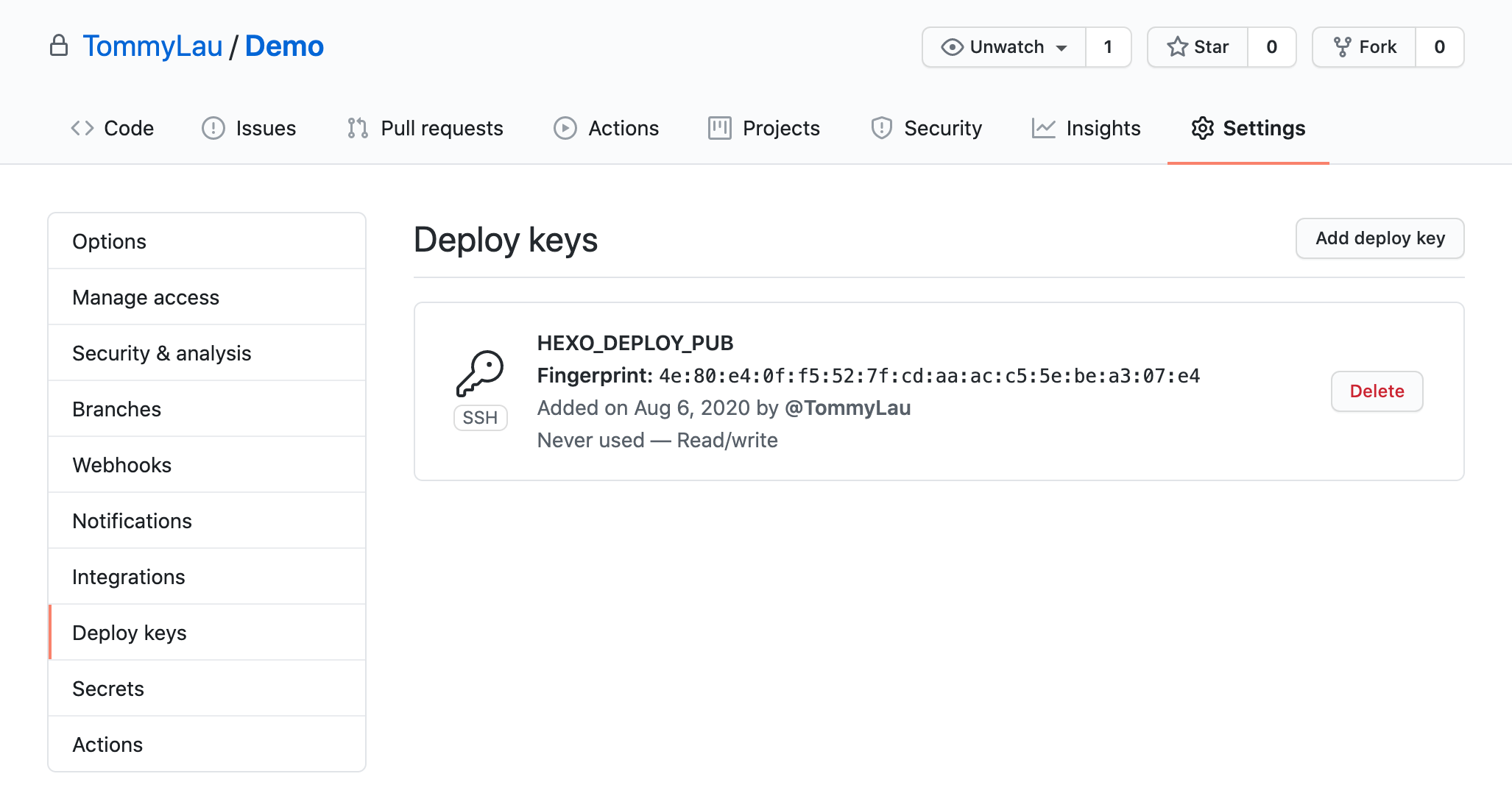Open the @TommyLau mention link

847,408
